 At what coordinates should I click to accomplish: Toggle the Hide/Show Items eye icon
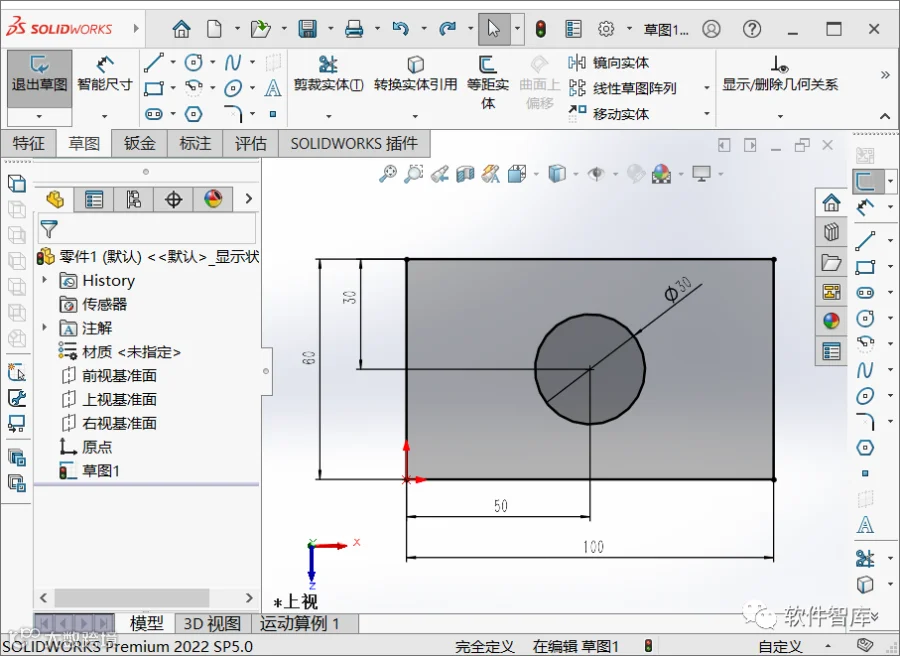(x=596, y=173)
